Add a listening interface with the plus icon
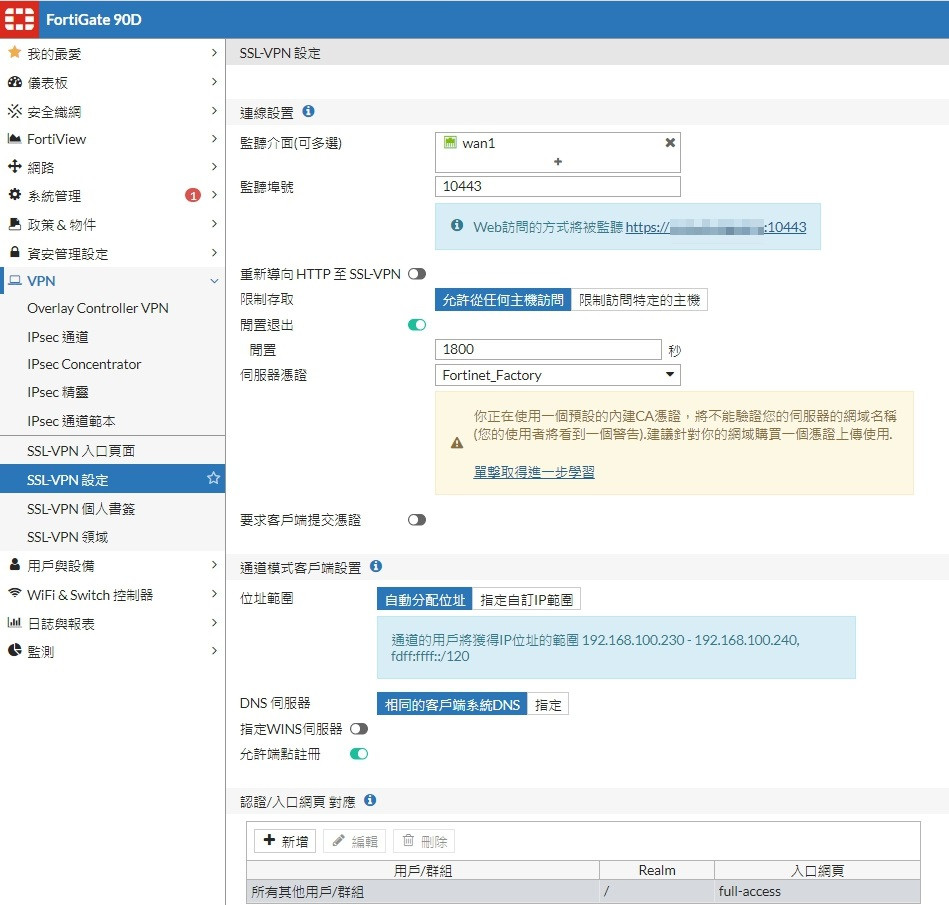949x905 pixels. 558,162
